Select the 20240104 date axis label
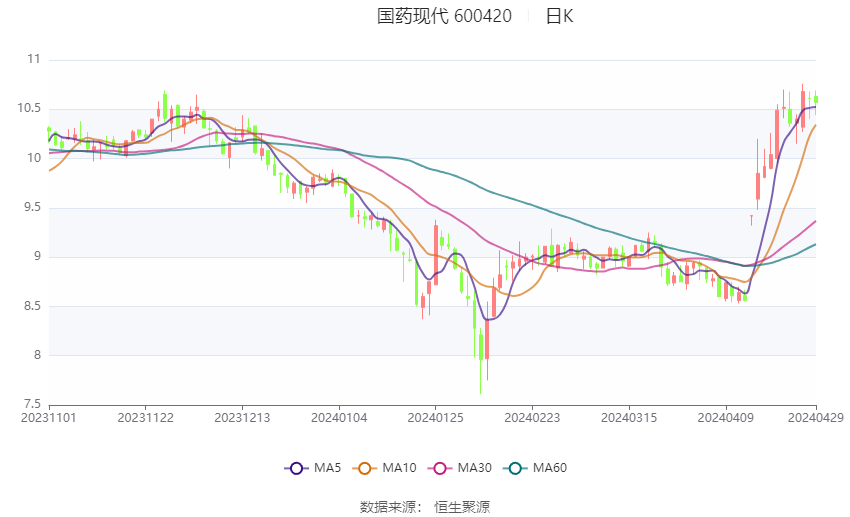 pos(339,418)
